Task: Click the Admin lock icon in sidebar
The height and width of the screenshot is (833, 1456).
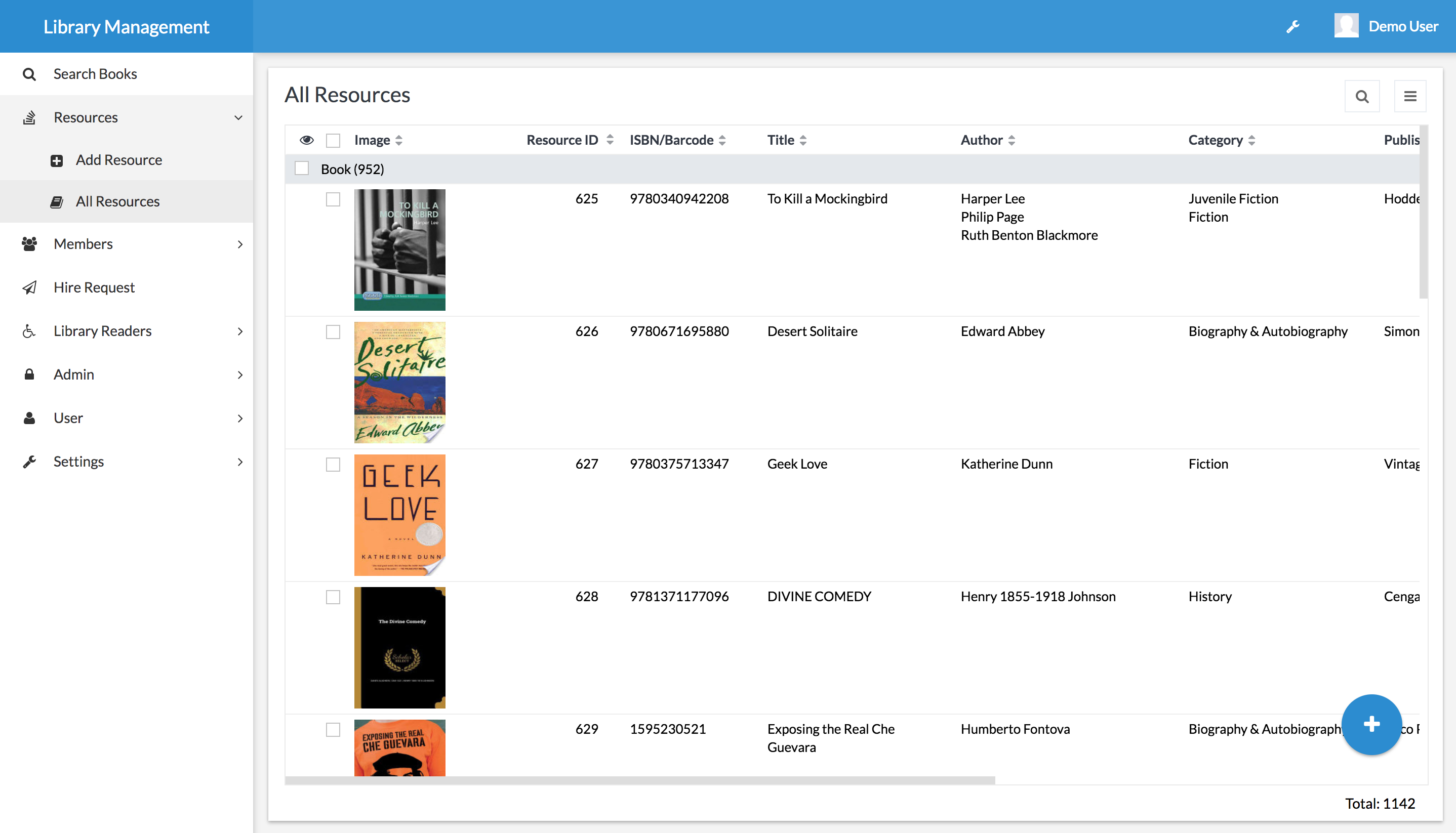Action: coord(29,374)
